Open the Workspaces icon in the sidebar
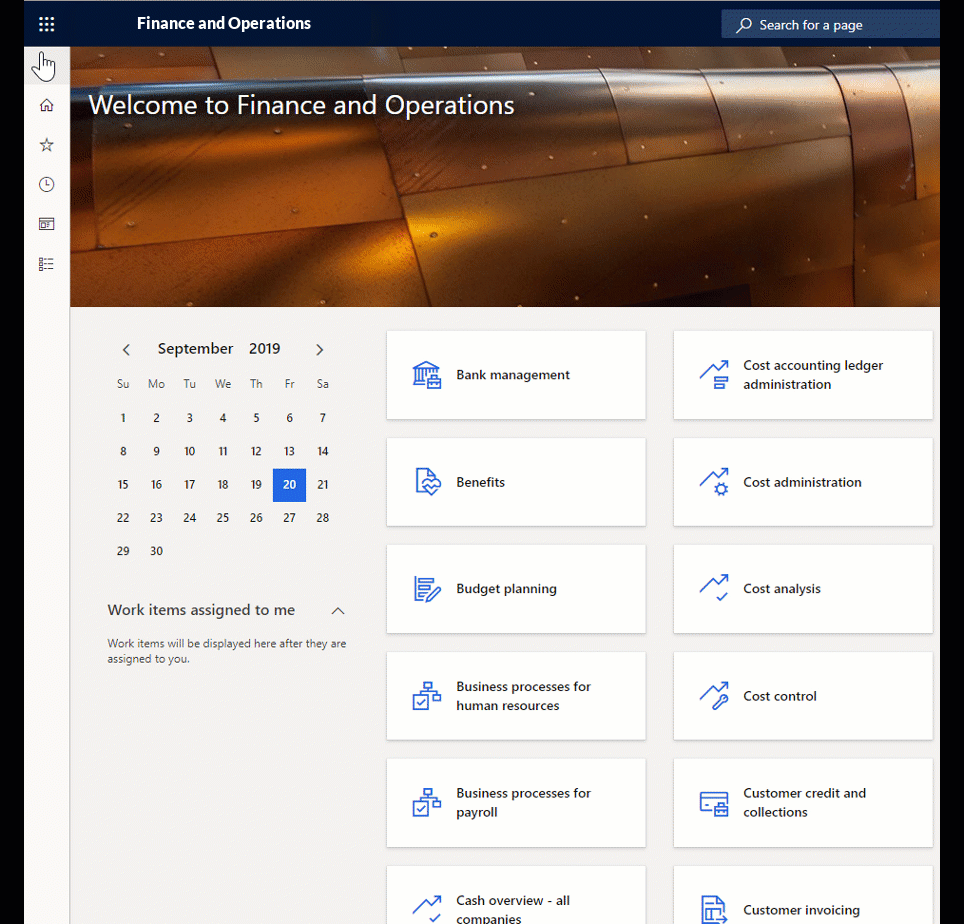964x924 pixels. tap(46, 224)
